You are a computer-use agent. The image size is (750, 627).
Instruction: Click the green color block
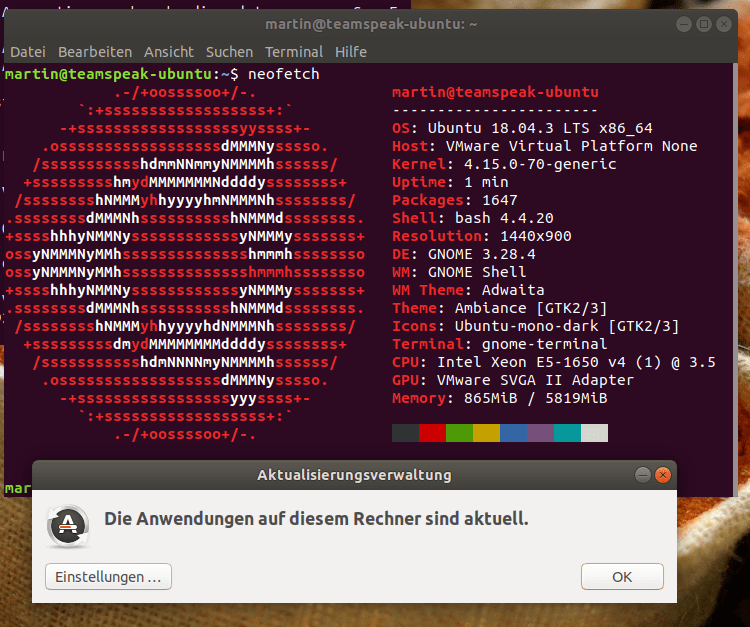point(459,433)
